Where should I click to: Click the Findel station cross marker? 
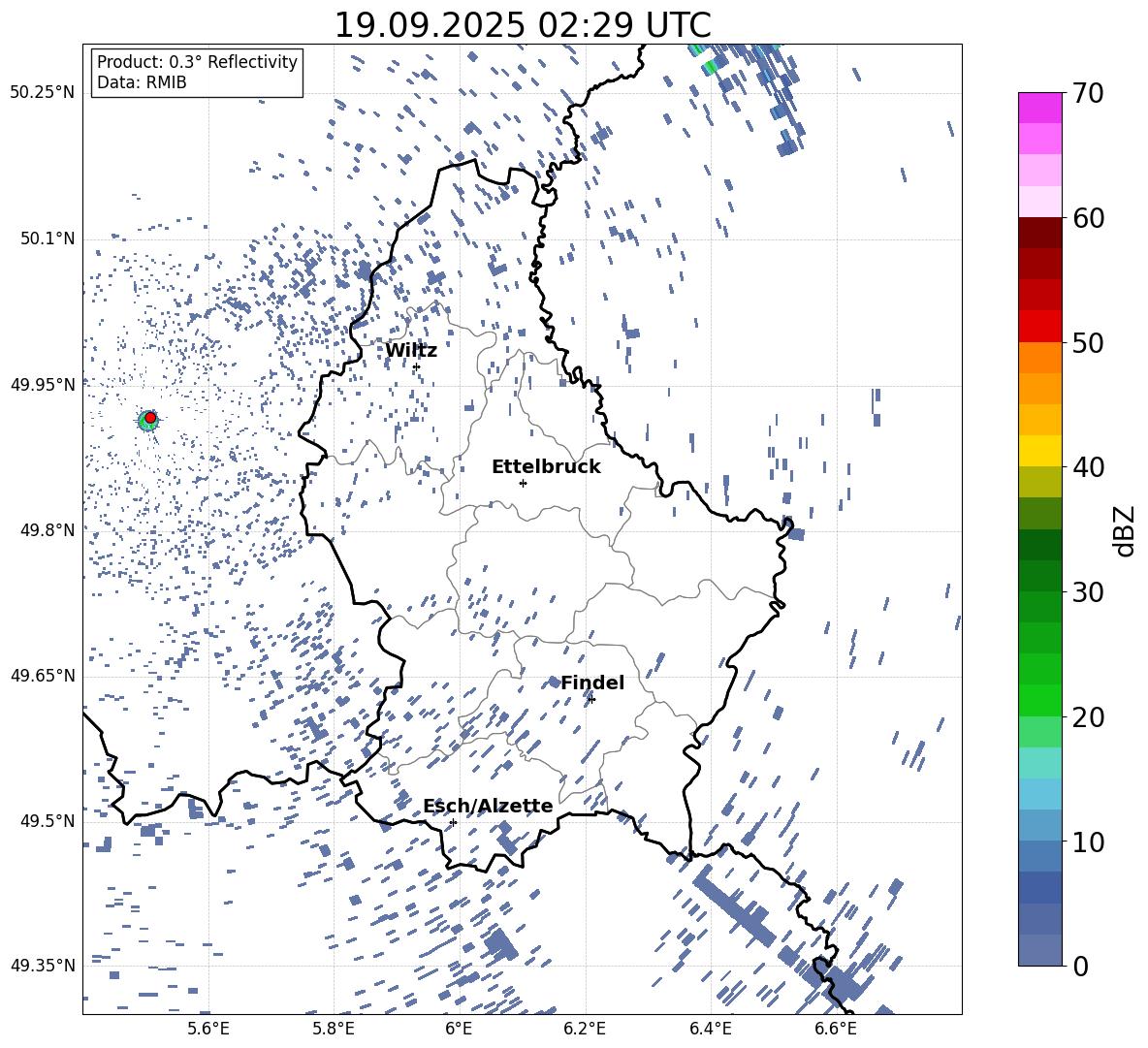pyautogui.click(x=591, y=699)
